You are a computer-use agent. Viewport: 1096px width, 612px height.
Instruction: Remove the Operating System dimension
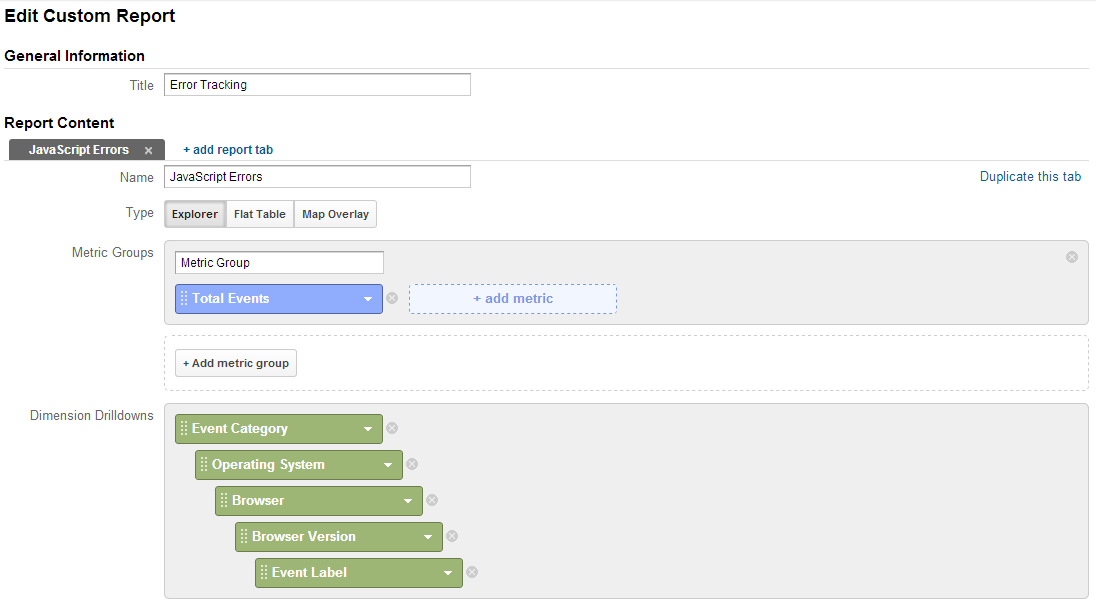tap(412, 465)
